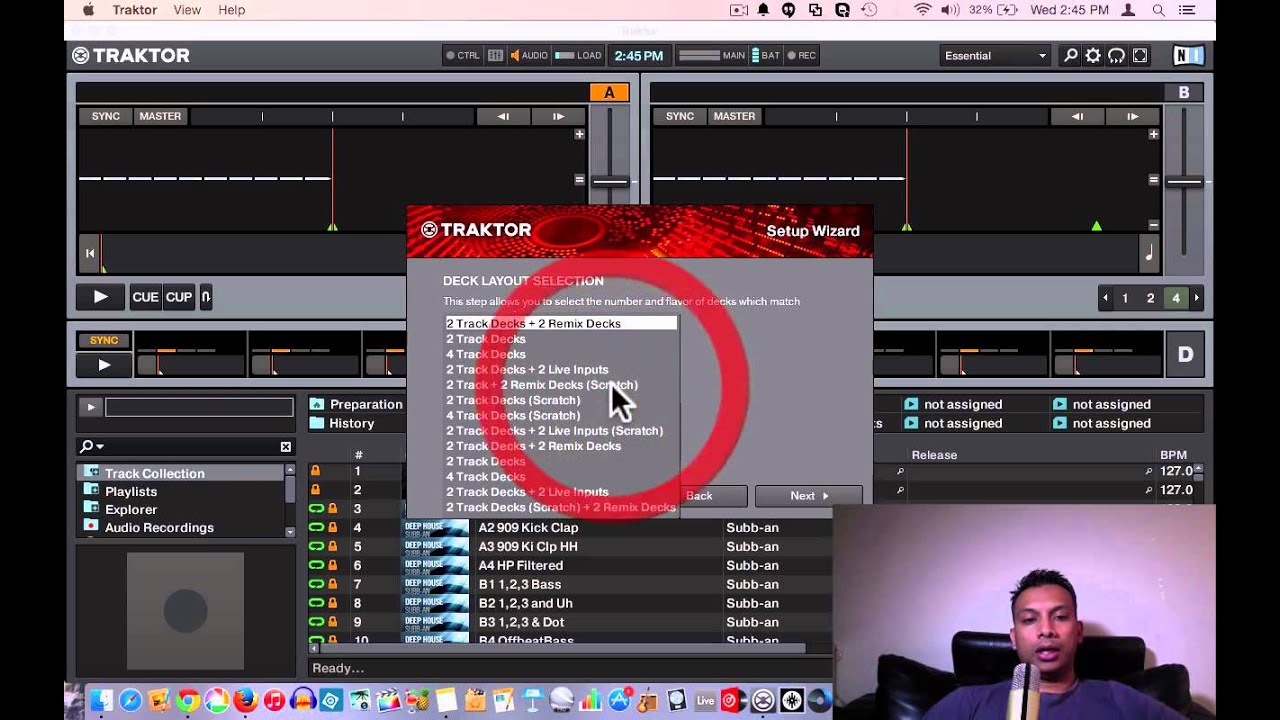This screenshot has width=1280, height=720.
Task: Click the green loop icon on row 4
Action: coord(316,528)
